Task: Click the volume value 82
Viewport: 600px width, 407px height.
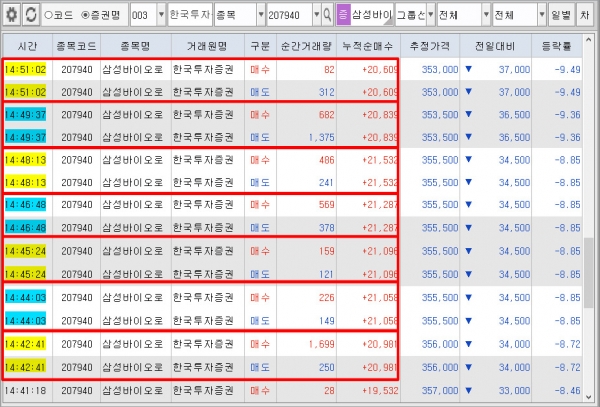Action: [329, 70]
